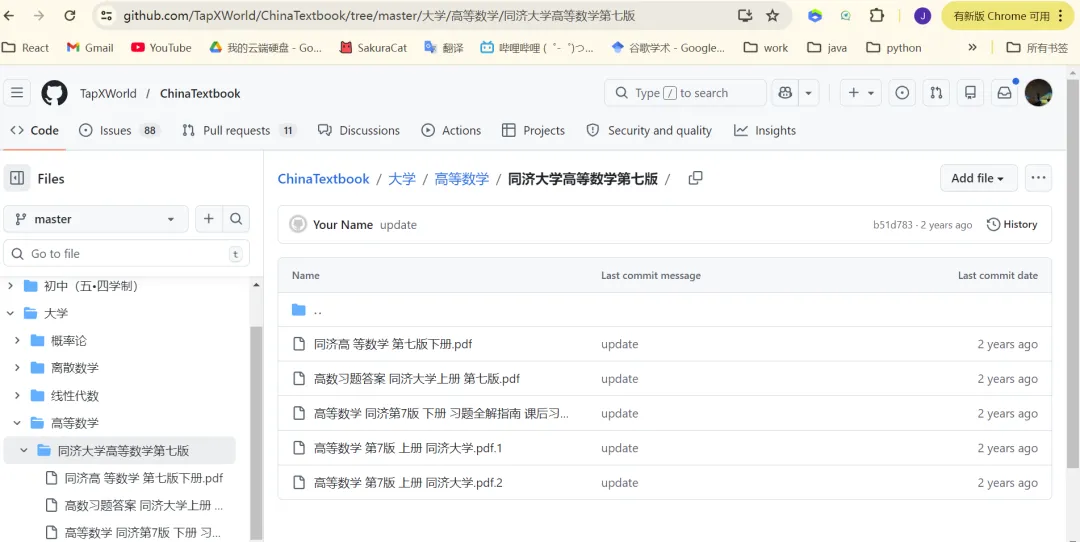Click 'Type / to search' box

[x=685, y=93]
